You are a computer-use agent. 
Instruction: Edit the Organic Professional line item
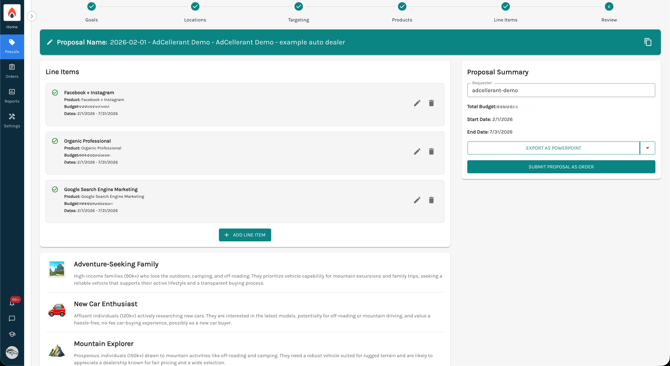tap(417, 152)
